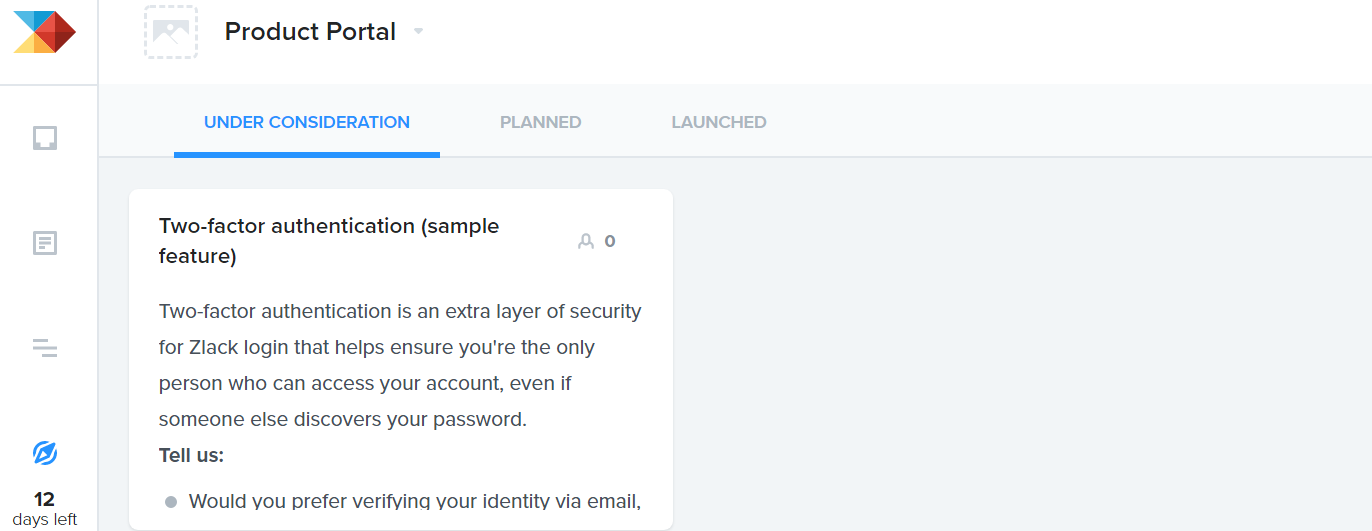The image size is (1372, 531).
Task: Click the vote count number 0
Action: pos(610,241)
